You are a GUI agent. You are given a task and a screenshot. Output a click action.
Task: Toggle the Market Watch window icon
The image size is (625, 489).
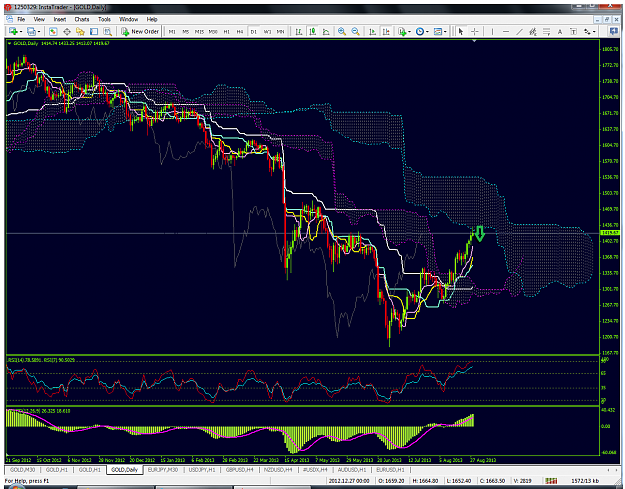tap(53, 31)
